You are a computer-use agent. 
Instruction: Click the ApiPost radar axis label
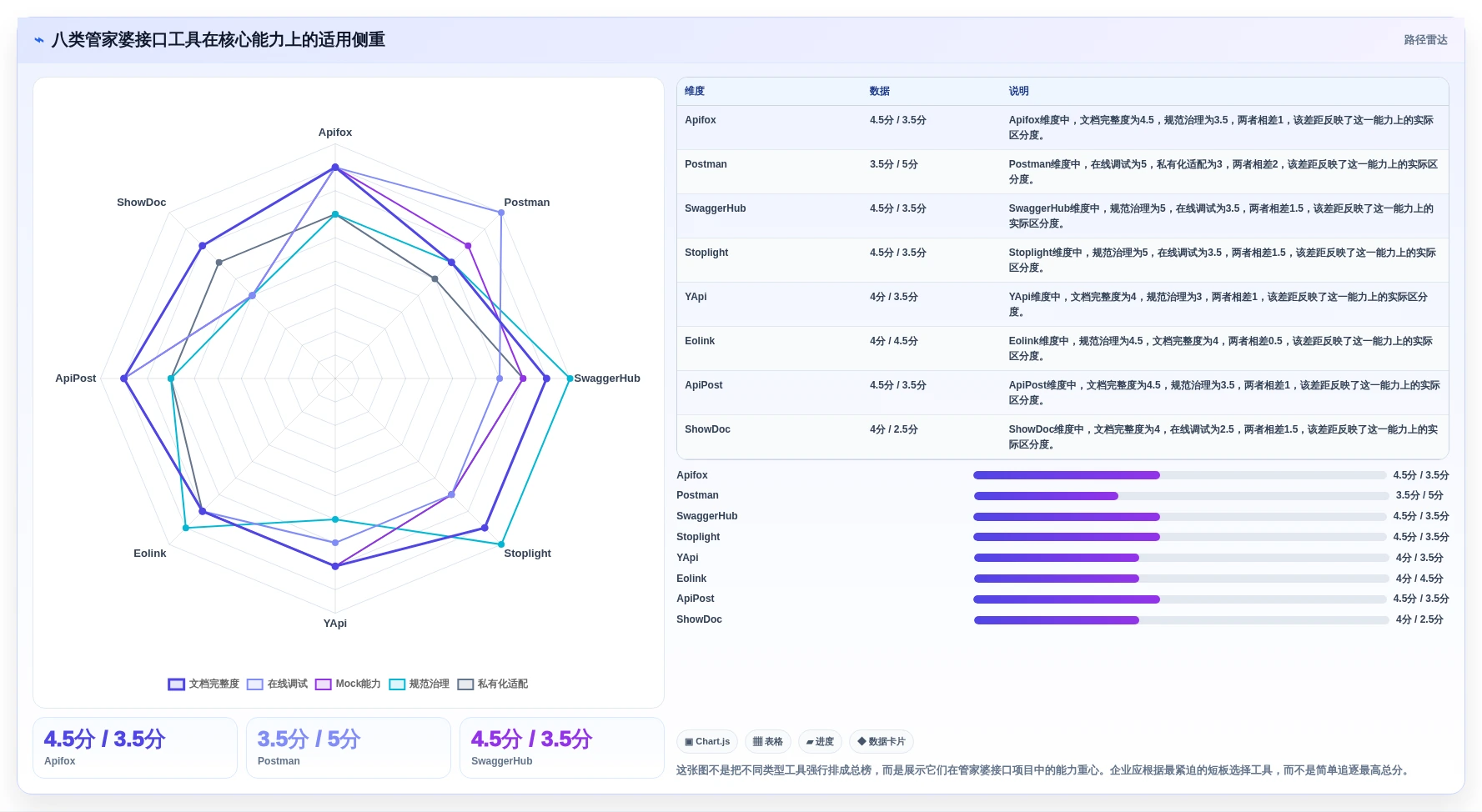pyautogui.click(x=76, y=378)
